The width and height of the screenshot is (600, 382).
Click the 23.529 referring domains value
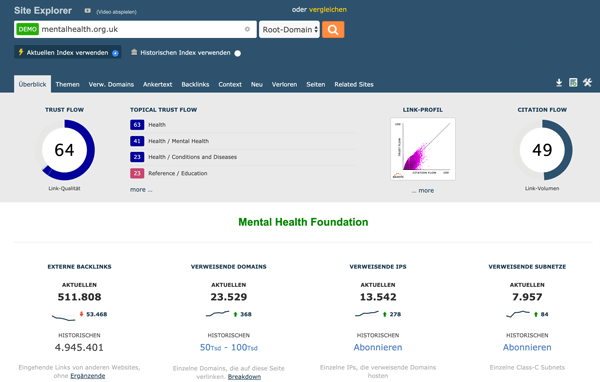(228, 297)
